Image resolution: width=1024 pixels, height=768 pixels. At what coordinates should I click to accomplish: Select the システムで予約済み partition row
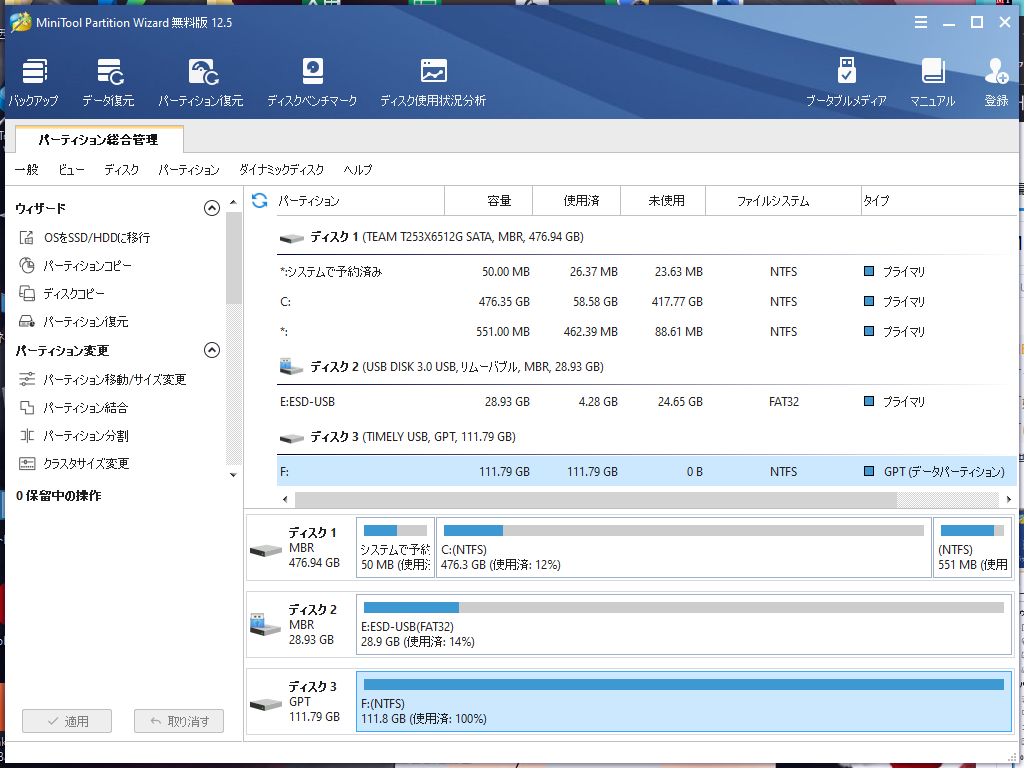pyautogui.click(x=647, y=272)
